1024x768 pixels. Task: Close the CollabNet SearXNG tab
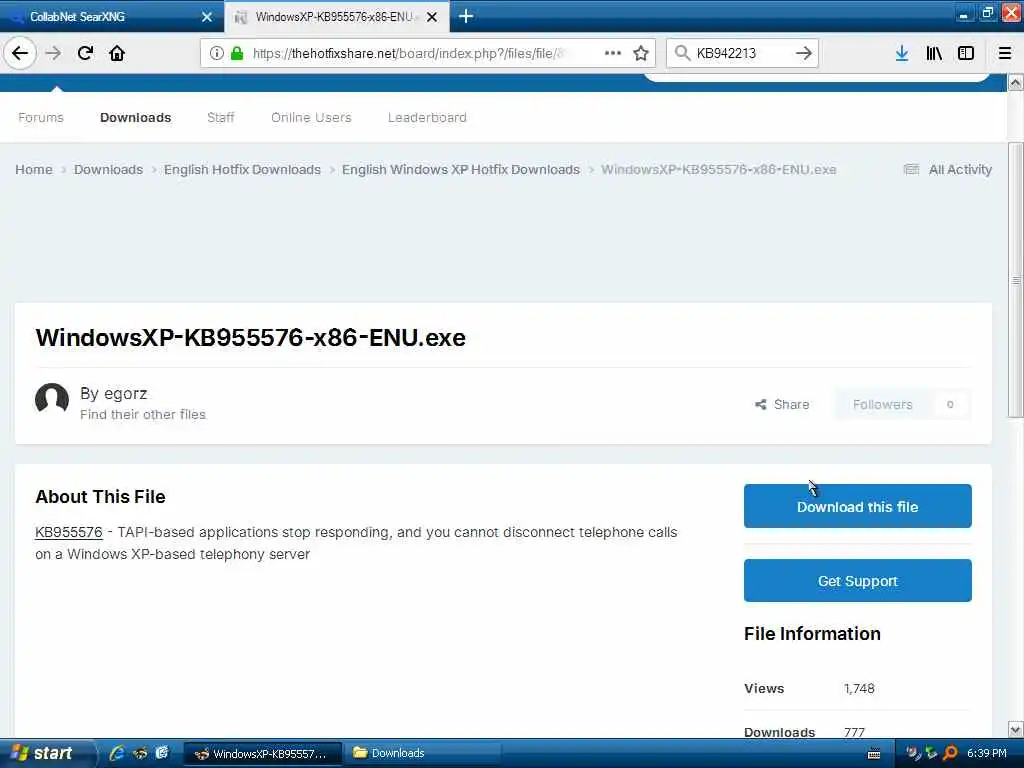(206, 17)
